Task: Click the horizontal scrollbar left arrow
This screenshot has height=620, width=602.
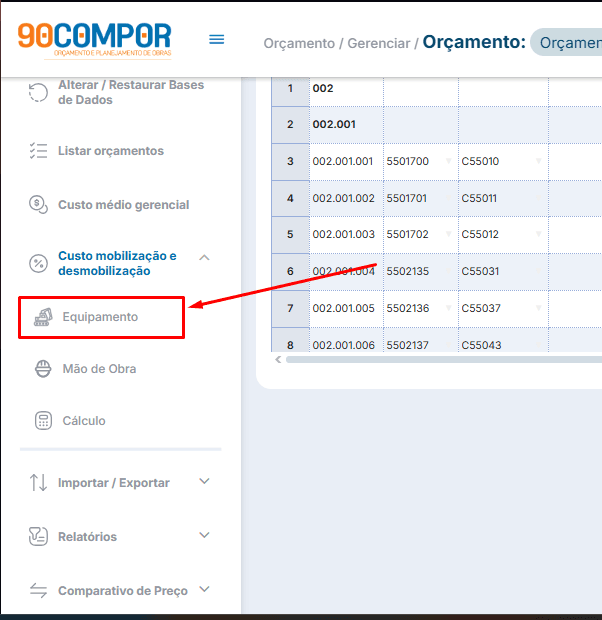Action: [278, 359]
